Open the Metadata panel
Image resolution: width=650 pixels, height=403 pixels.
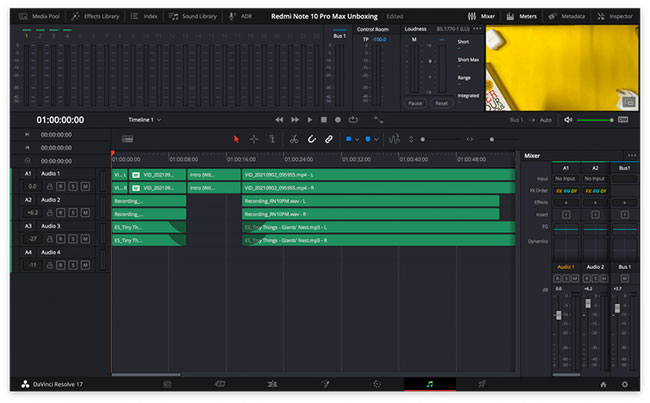click(x=567, y=17)
